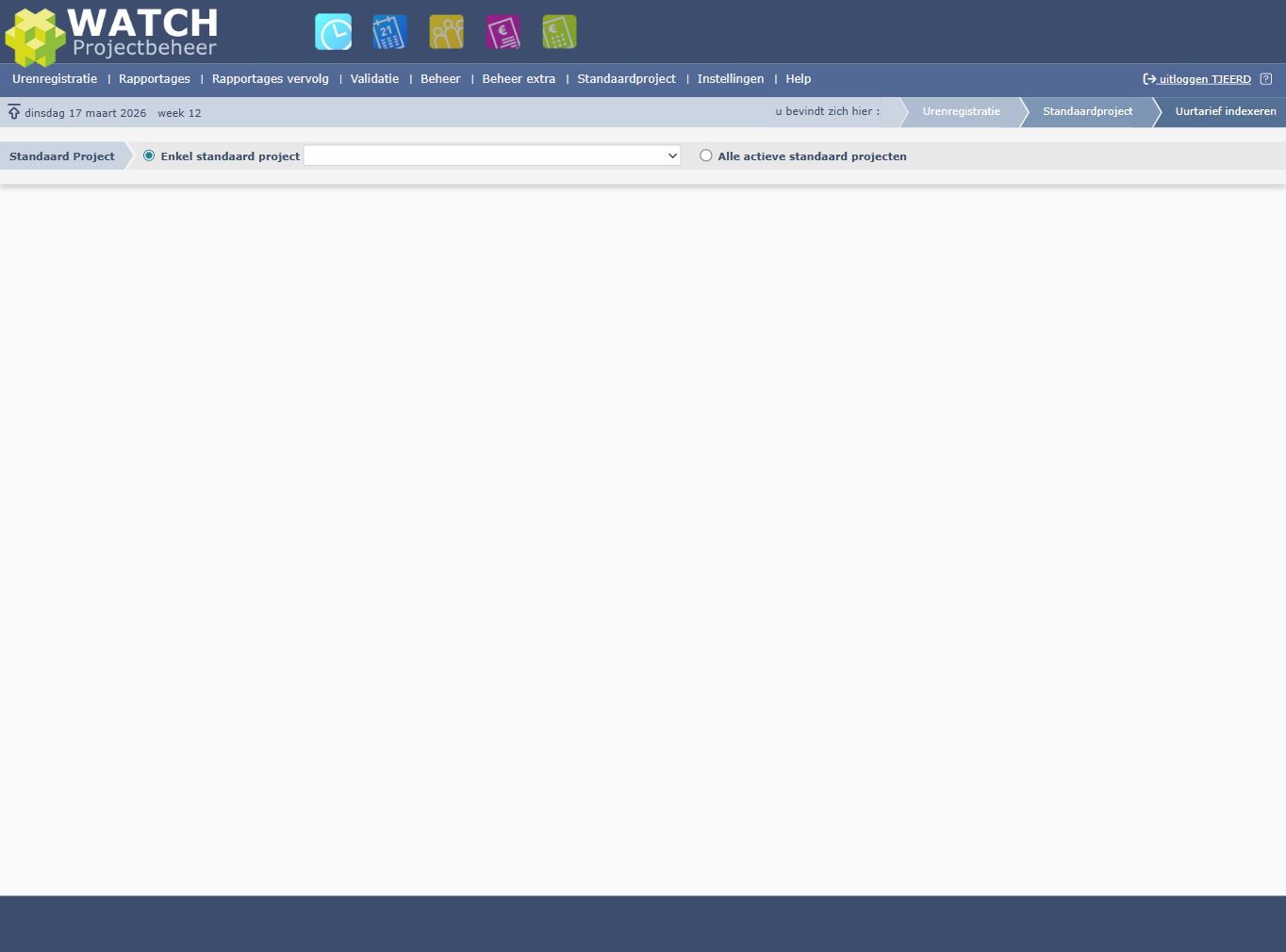Open the blue calendar icon

point(389,32)
